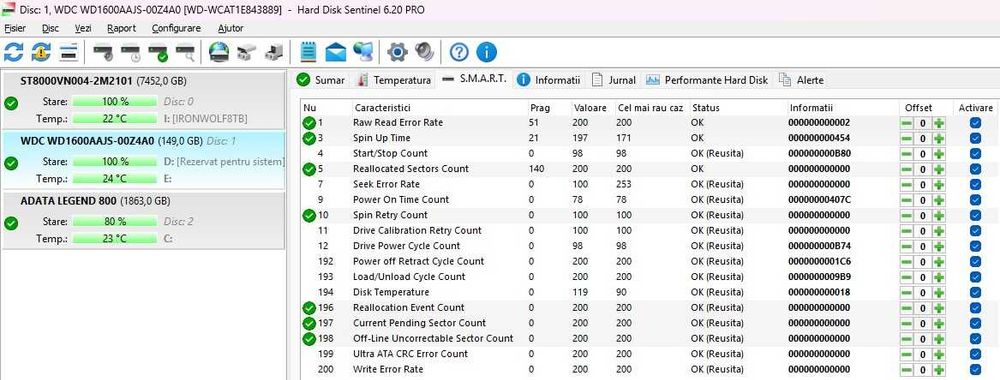Toggle Activare checkbox for Raw Read Error Rate
The width and height of the screenshot is (1000, 380).
coord(975,122)
